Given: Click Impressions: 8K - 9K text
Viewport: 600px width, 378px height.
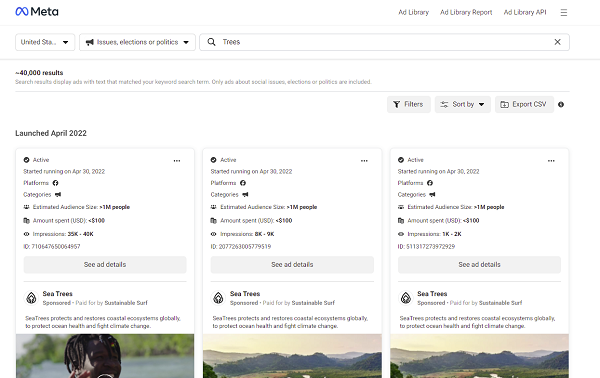Looking at the screenshot, I should point(247,234).
